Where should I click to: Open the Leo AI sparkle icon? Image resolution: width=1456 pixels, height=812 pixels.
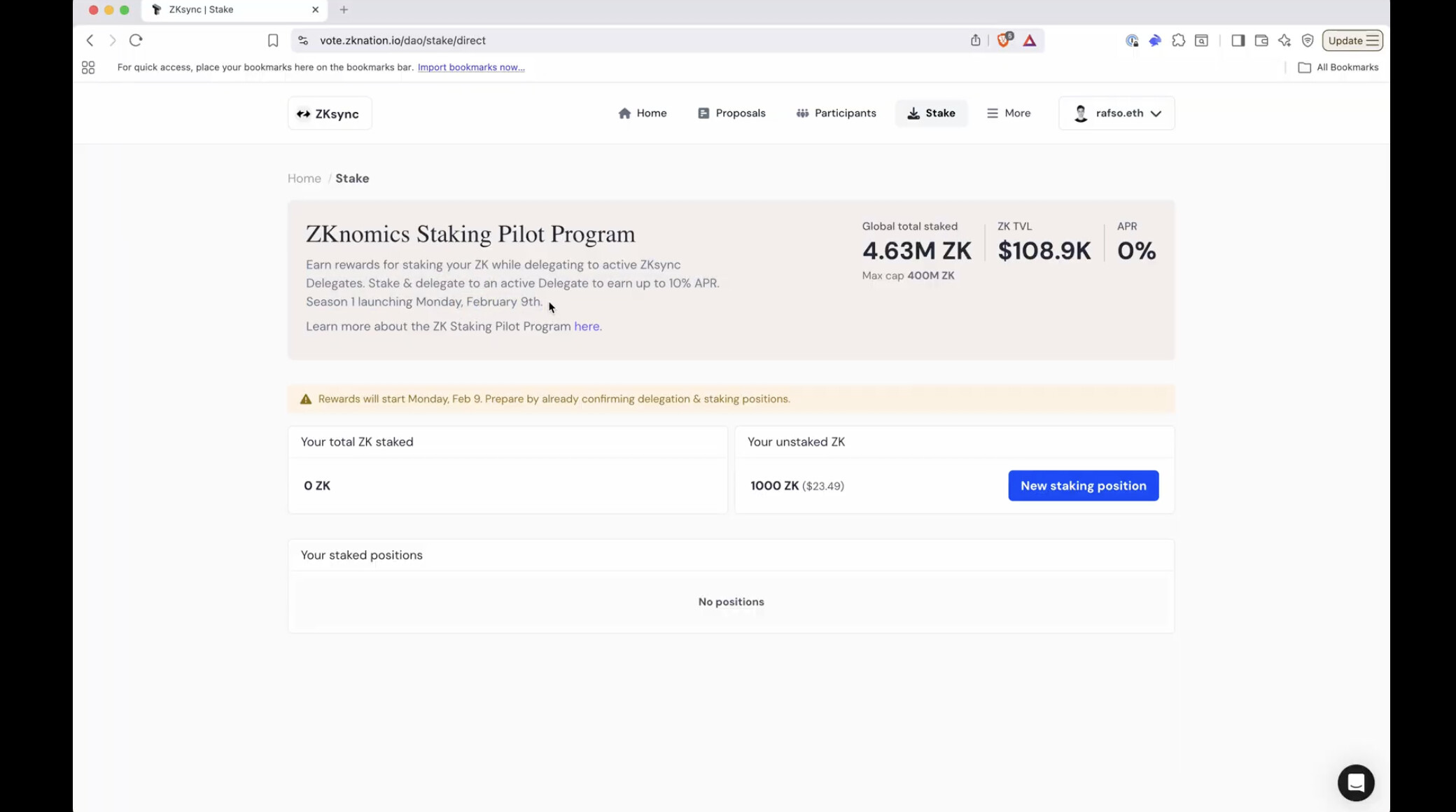[1284, 41]
